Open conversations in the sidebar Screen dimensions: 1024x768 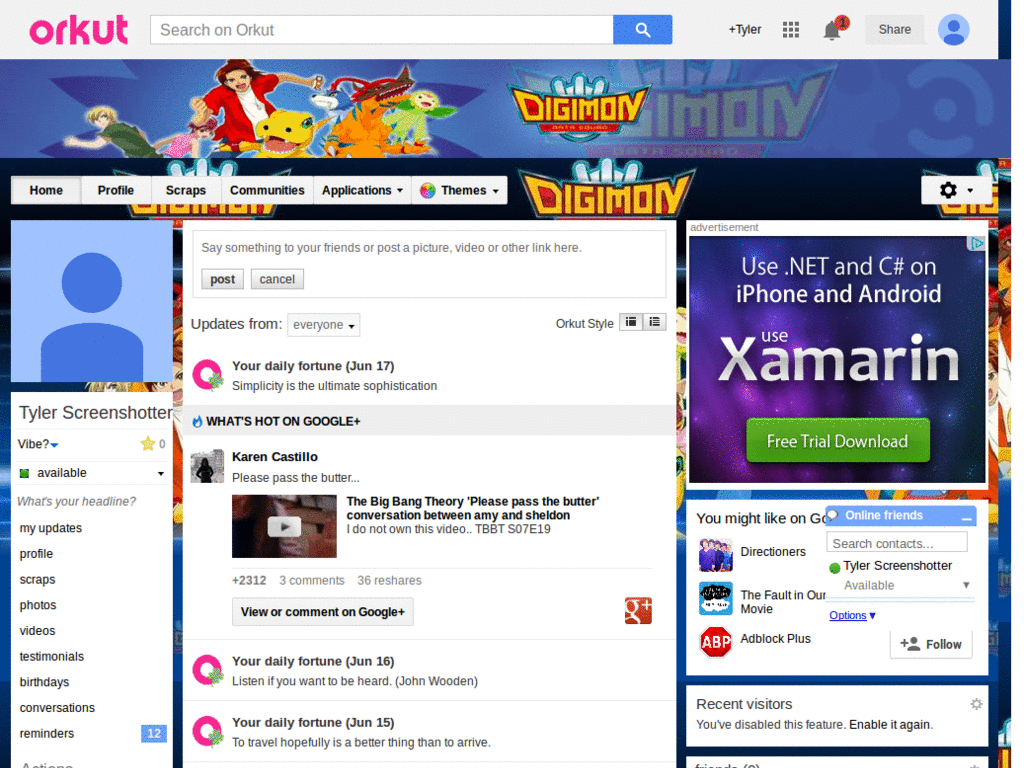57,708
